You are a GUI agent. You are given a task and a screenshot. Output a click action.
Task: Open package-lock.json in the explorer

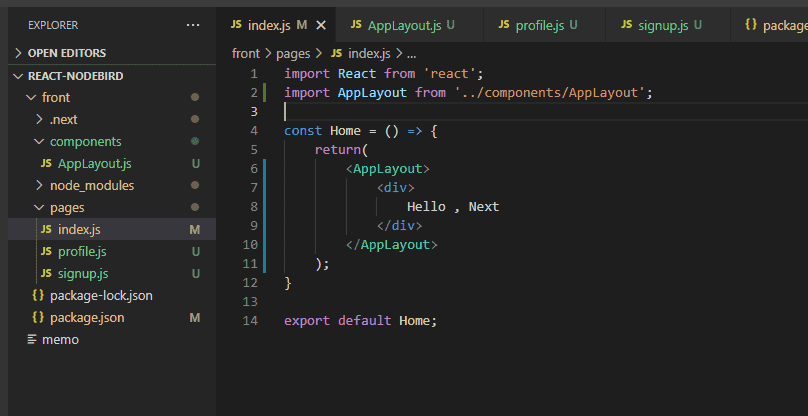(112, 296)
